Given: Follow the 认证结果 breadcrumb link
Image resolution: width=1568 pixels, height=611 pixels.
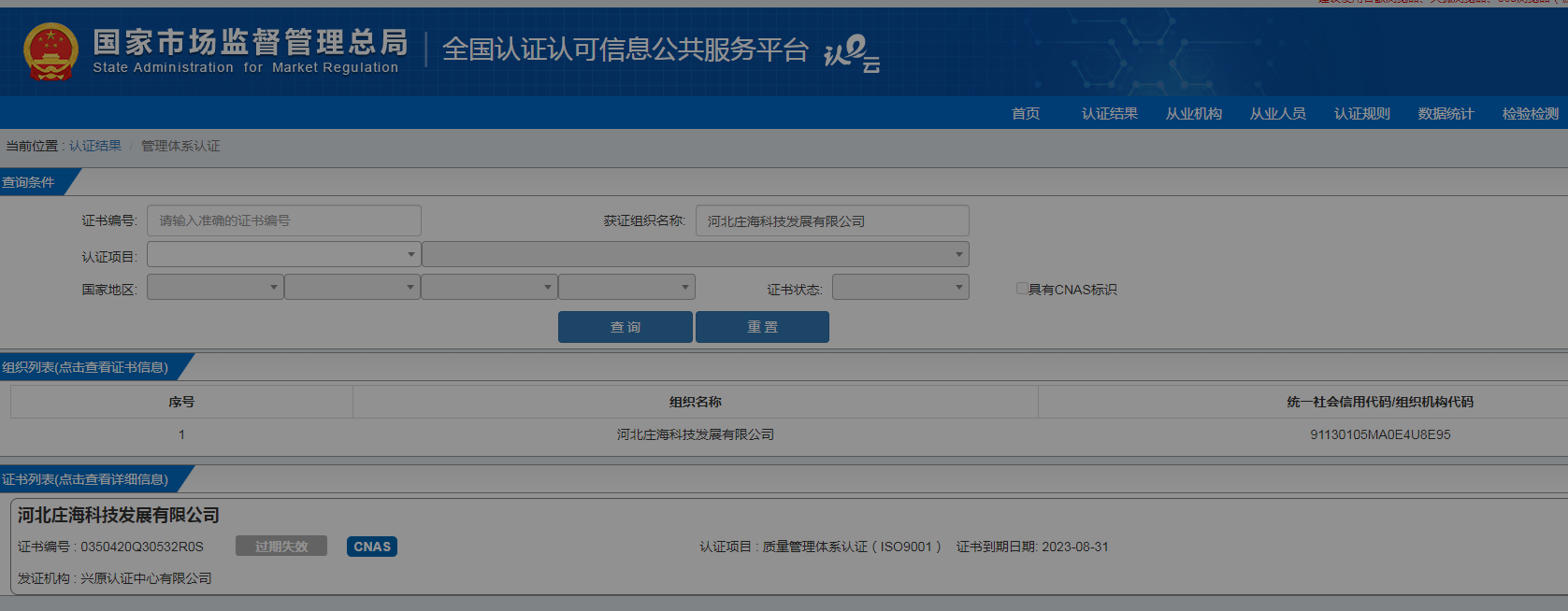Looking at the screenshot, I should (x=95, y=146).
